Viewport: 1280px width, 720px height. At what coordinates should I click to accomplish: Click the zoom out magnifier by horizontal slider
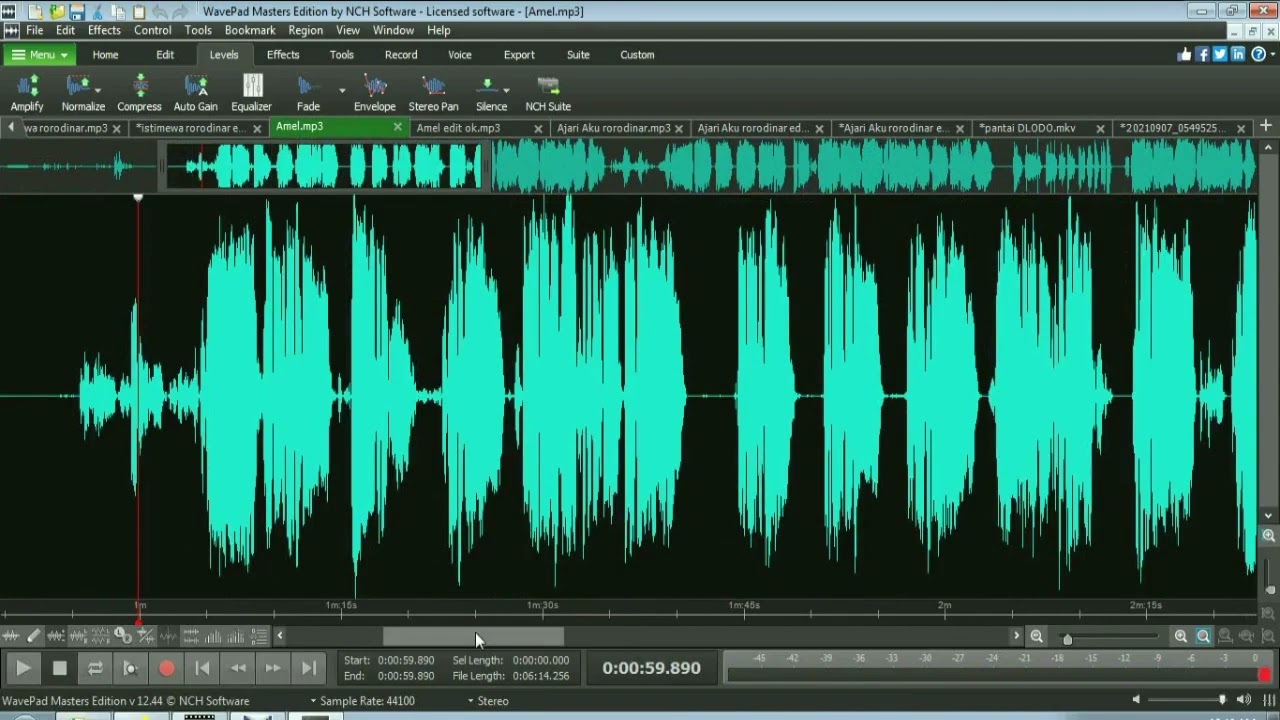click(1037, 636)
